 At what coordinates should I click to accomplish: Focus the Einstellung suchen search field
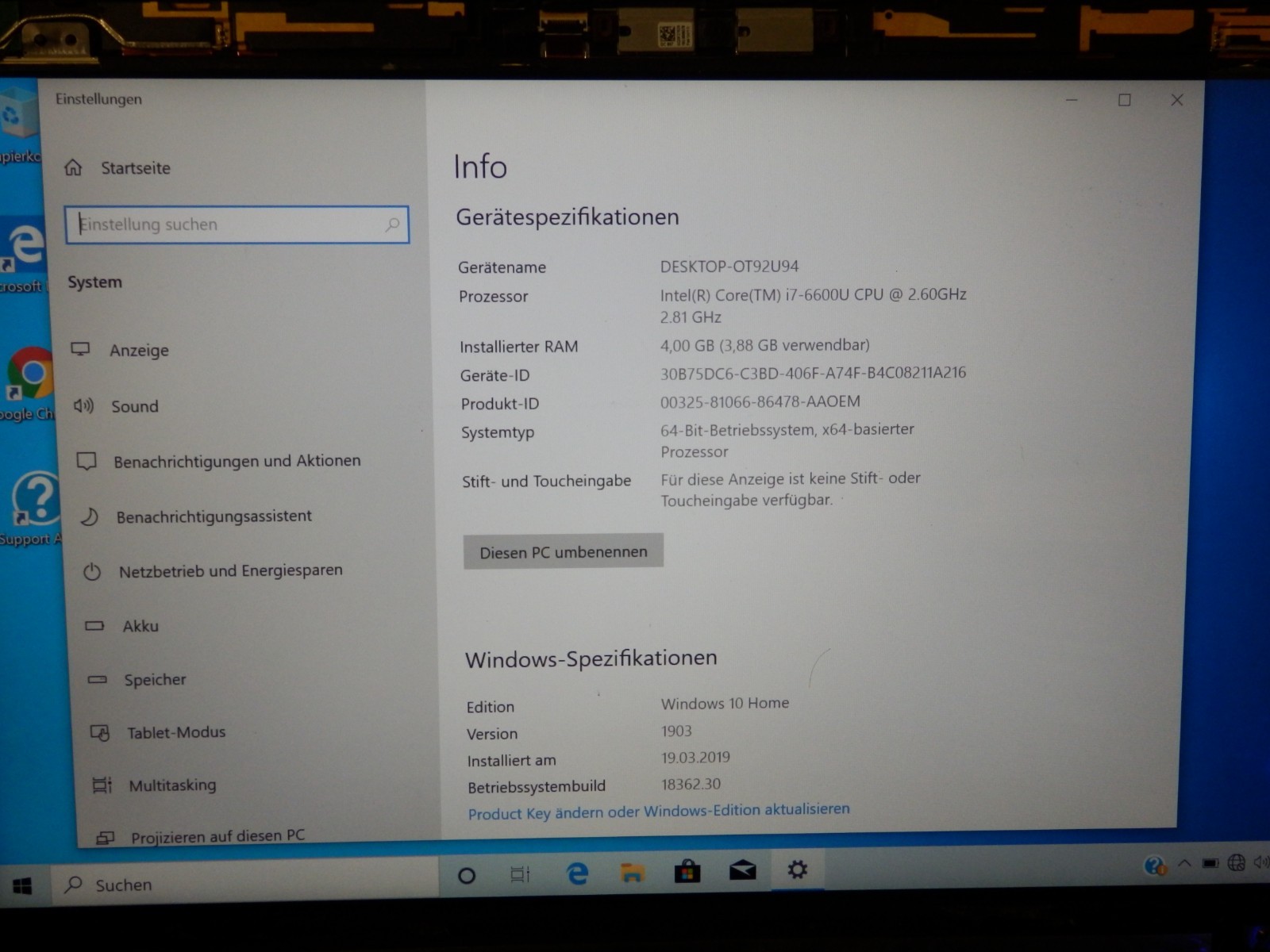pyautogui.click(x=237, y=225)
